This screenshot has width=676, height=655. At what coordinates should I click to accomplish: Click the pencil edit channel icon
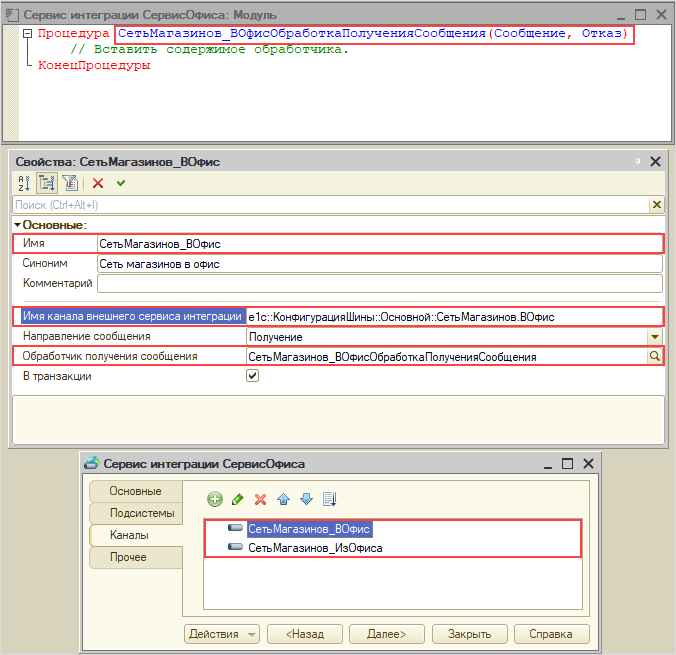pyautogui.click(x=238, y=499)
